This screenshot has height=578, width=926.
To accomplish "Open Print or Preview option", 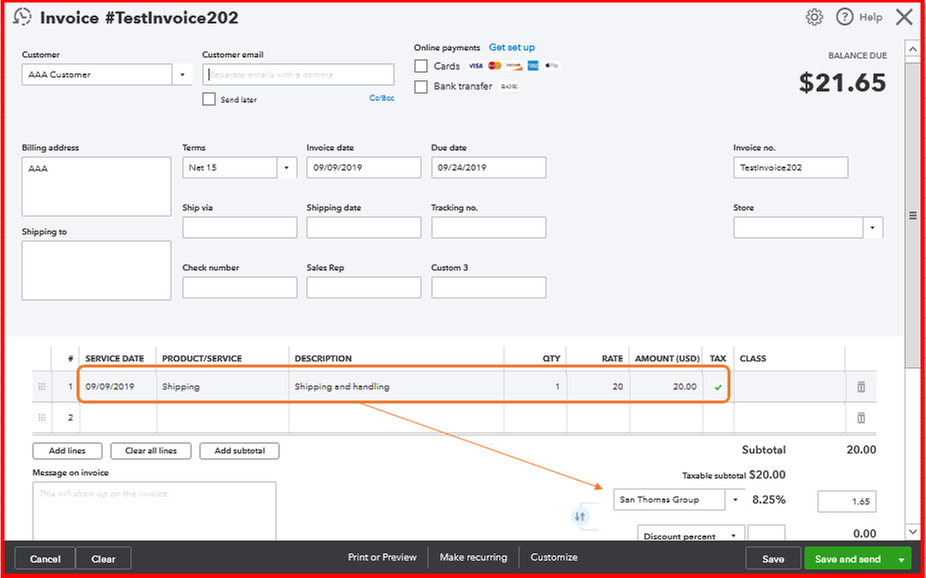I will point(382,557).
